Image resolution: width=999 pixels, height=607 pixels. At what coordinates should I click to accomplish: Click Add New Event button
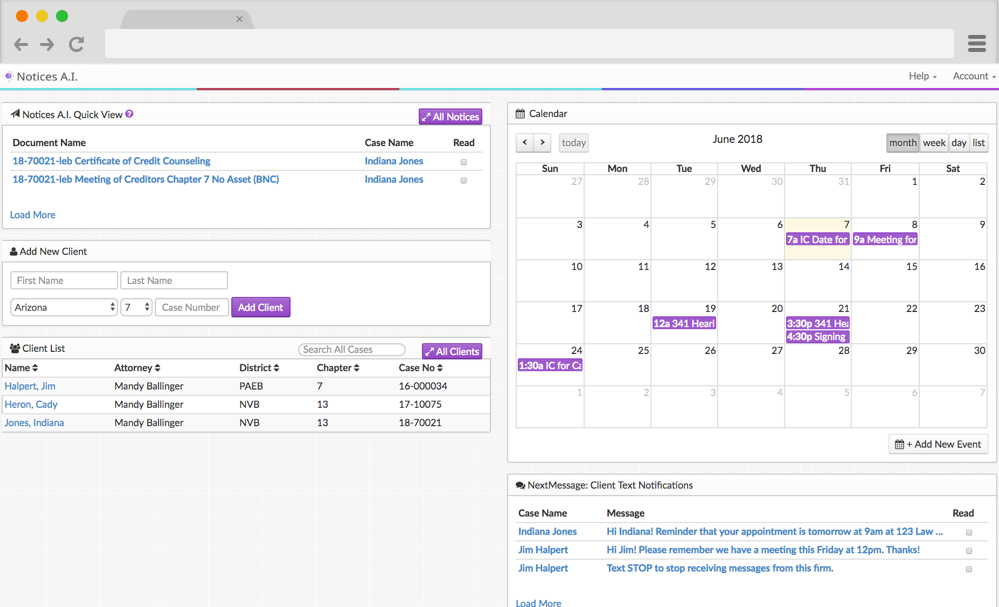coord(938,444)
